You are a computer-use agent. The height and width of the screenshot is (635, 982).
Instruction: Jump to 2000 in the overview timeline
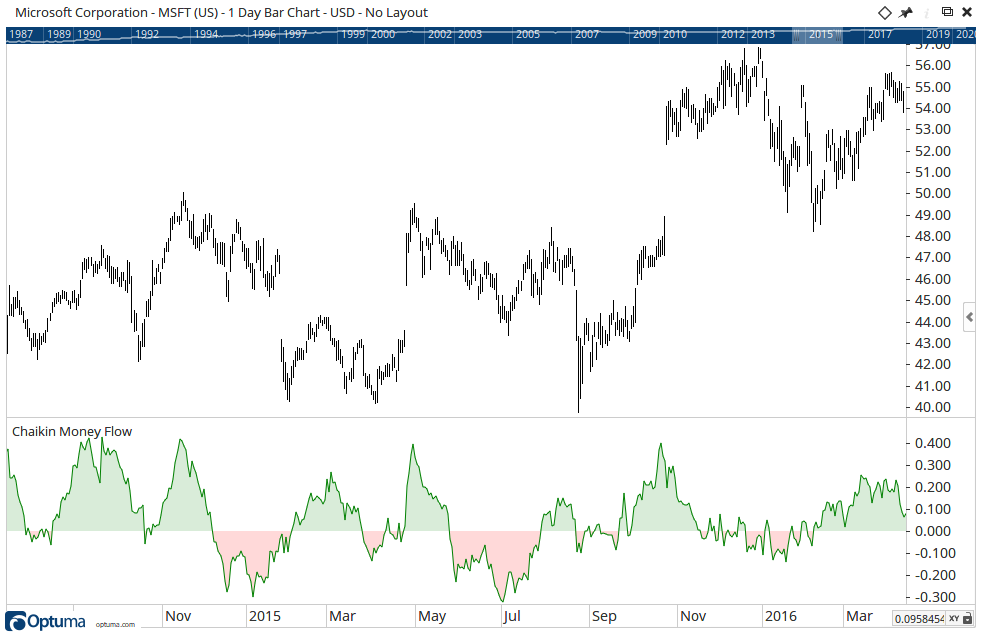click(x=383, y=34)
